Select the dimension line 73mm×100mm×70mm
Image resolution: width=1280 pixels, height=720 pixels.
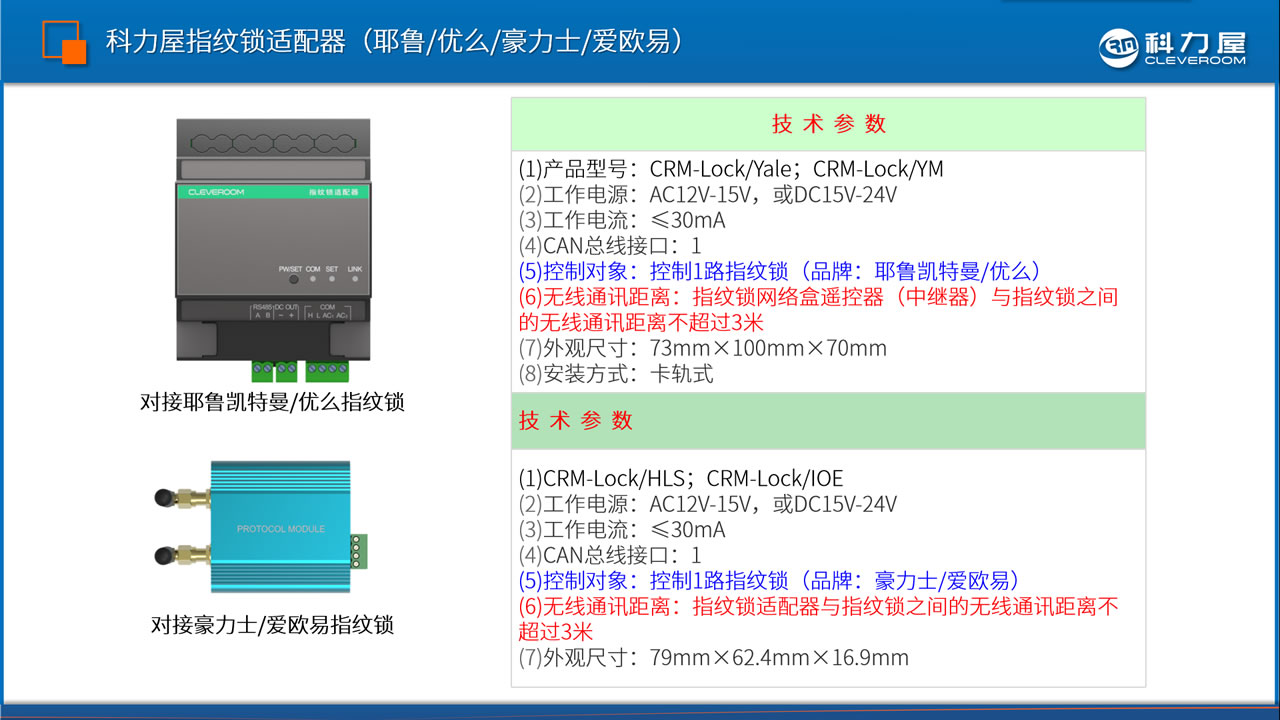point(703,348)
